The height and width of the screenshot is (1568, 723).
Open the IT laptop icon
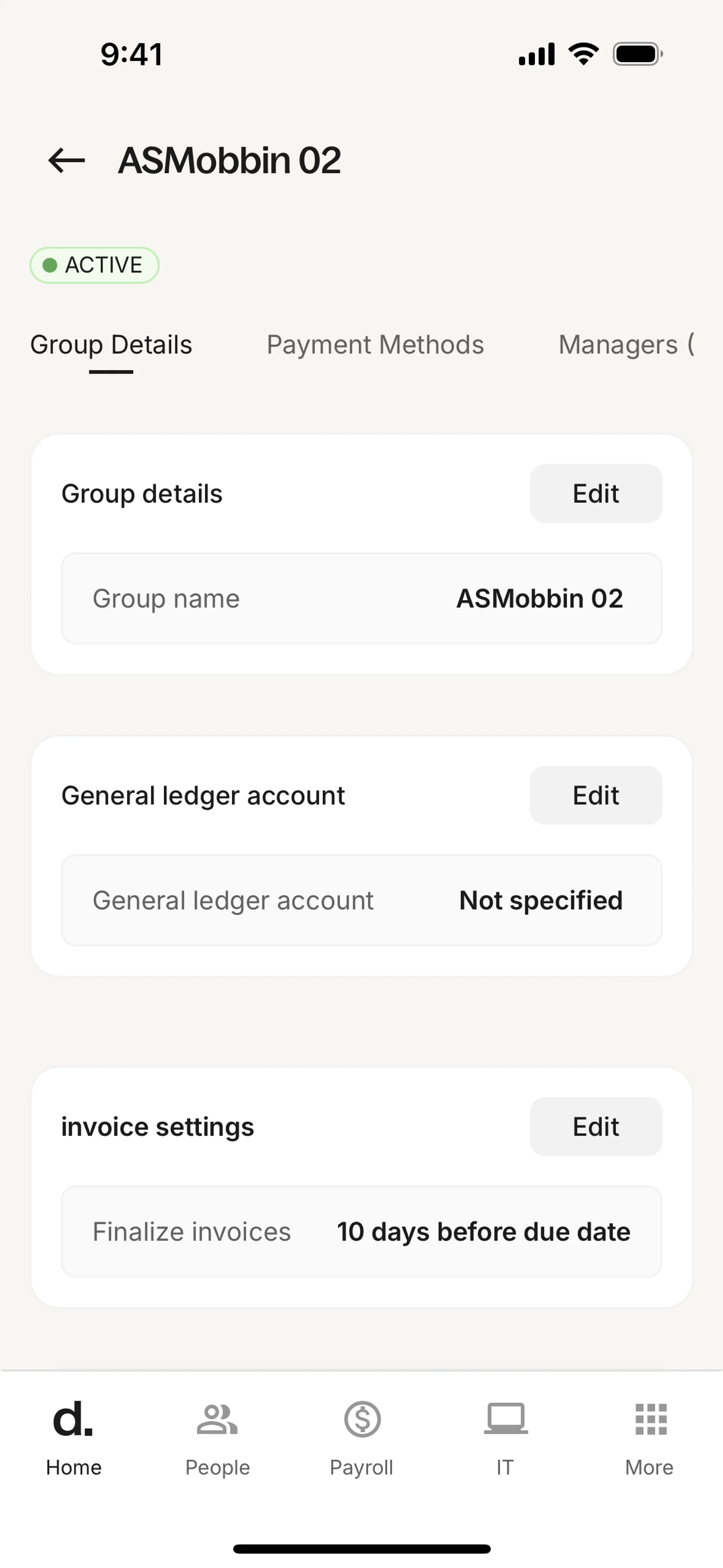[x=506, y=1419]
